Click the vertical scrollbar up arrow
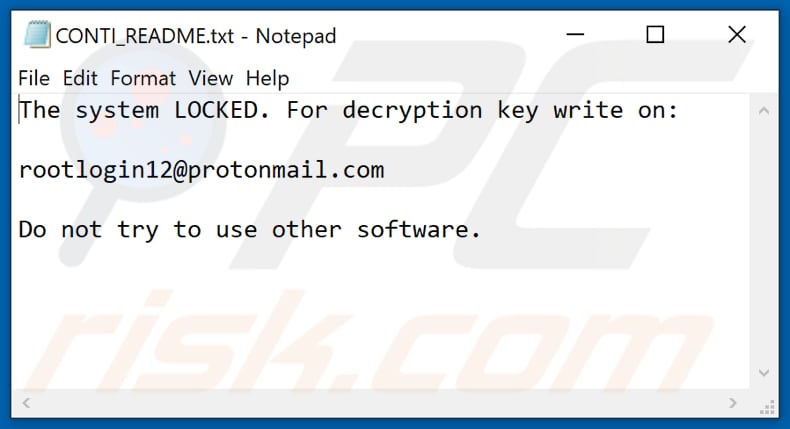790x429 pixels. click(x=764, y=110)
